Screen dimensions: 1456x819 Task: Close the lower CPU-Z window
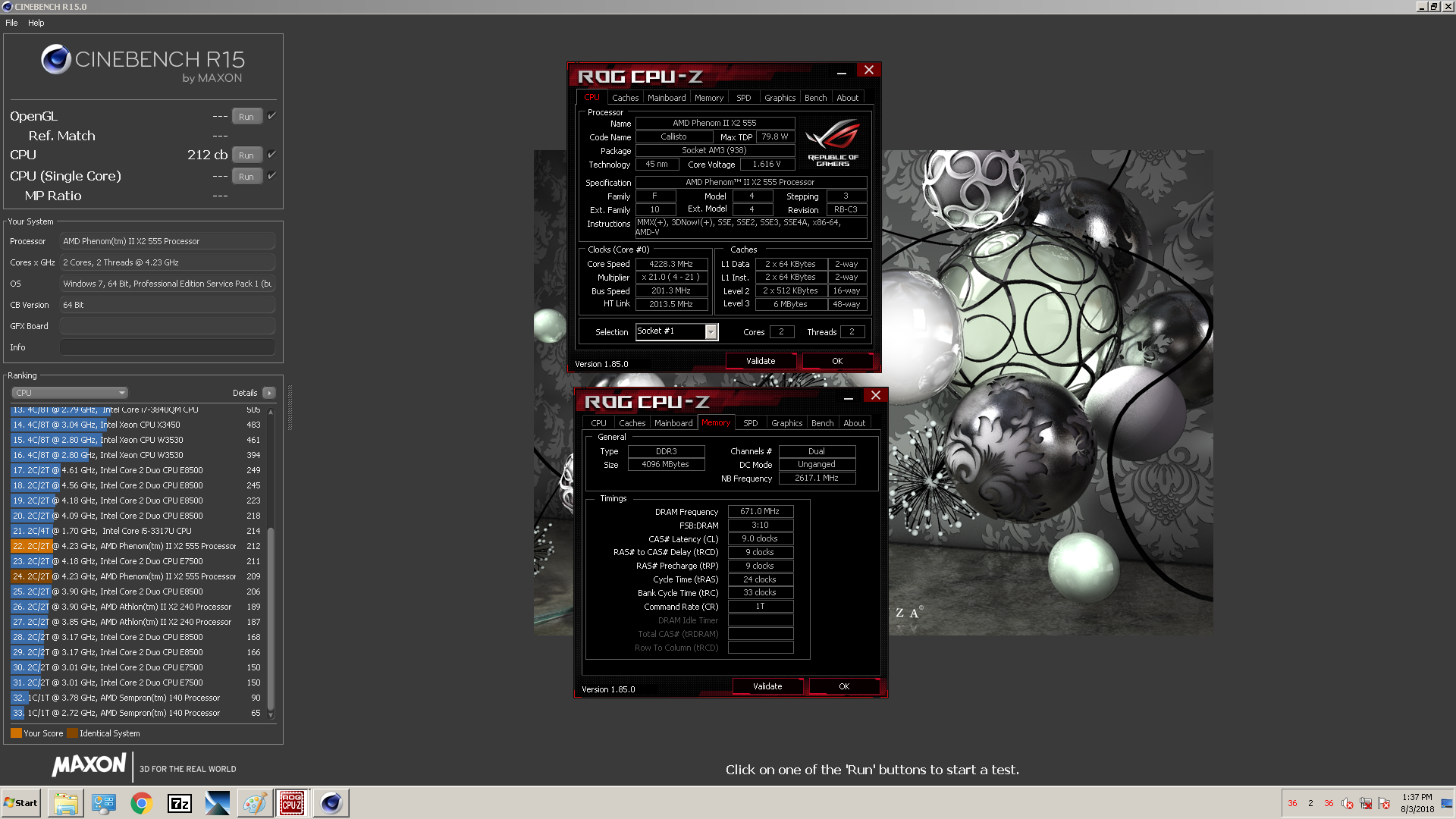[x=876, y=396]
